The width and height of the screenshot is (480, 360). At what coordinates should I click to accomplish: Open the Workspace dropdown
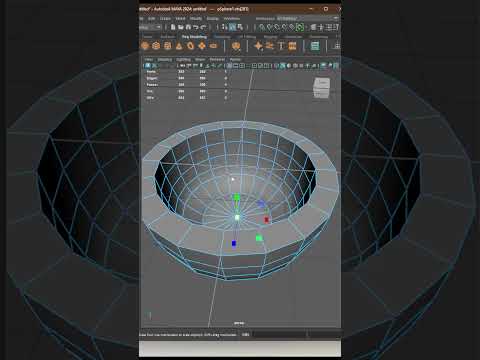point(307,18)
